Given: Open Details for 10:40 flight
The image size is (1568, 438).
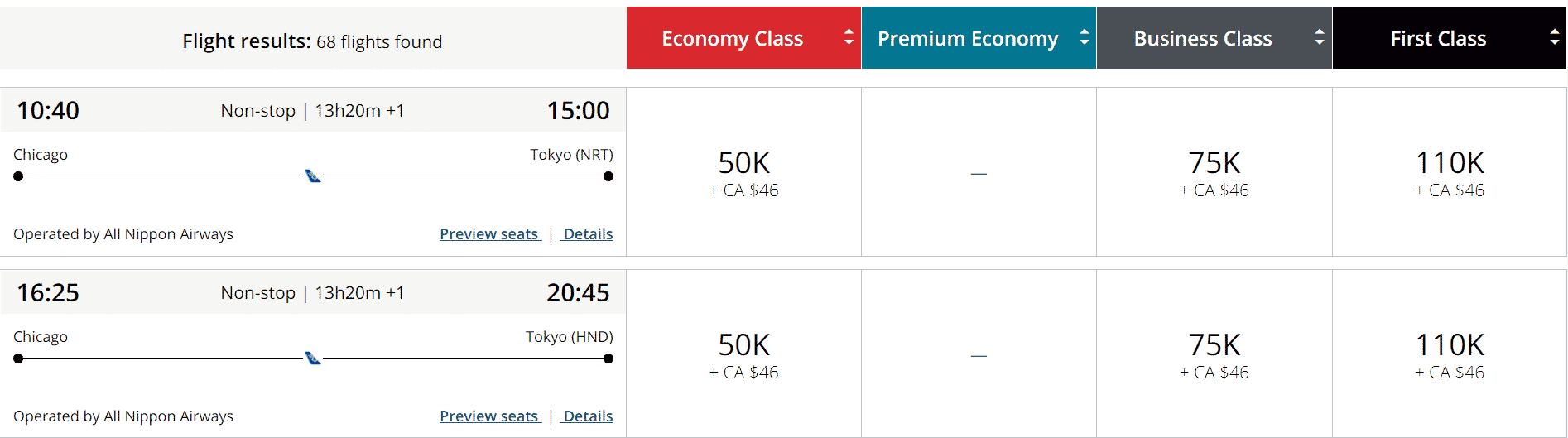Looking at the screenshot, I should pos(588,234).
